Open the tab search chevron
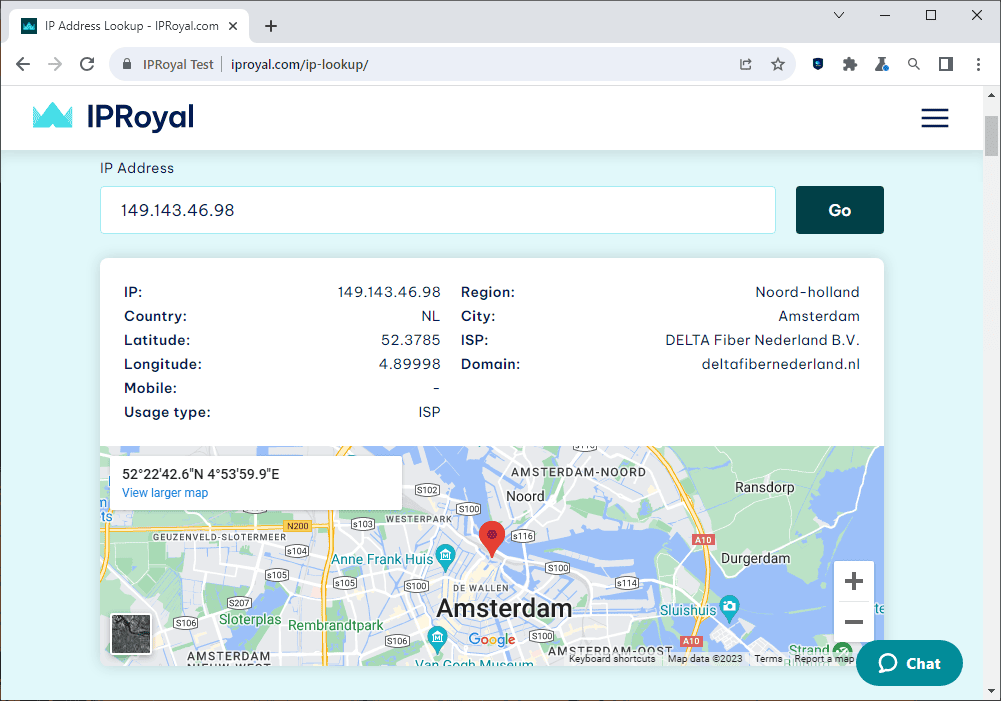Image resolution: width=1001 pixels, height=701 pixels. click(x=839, y=15)
